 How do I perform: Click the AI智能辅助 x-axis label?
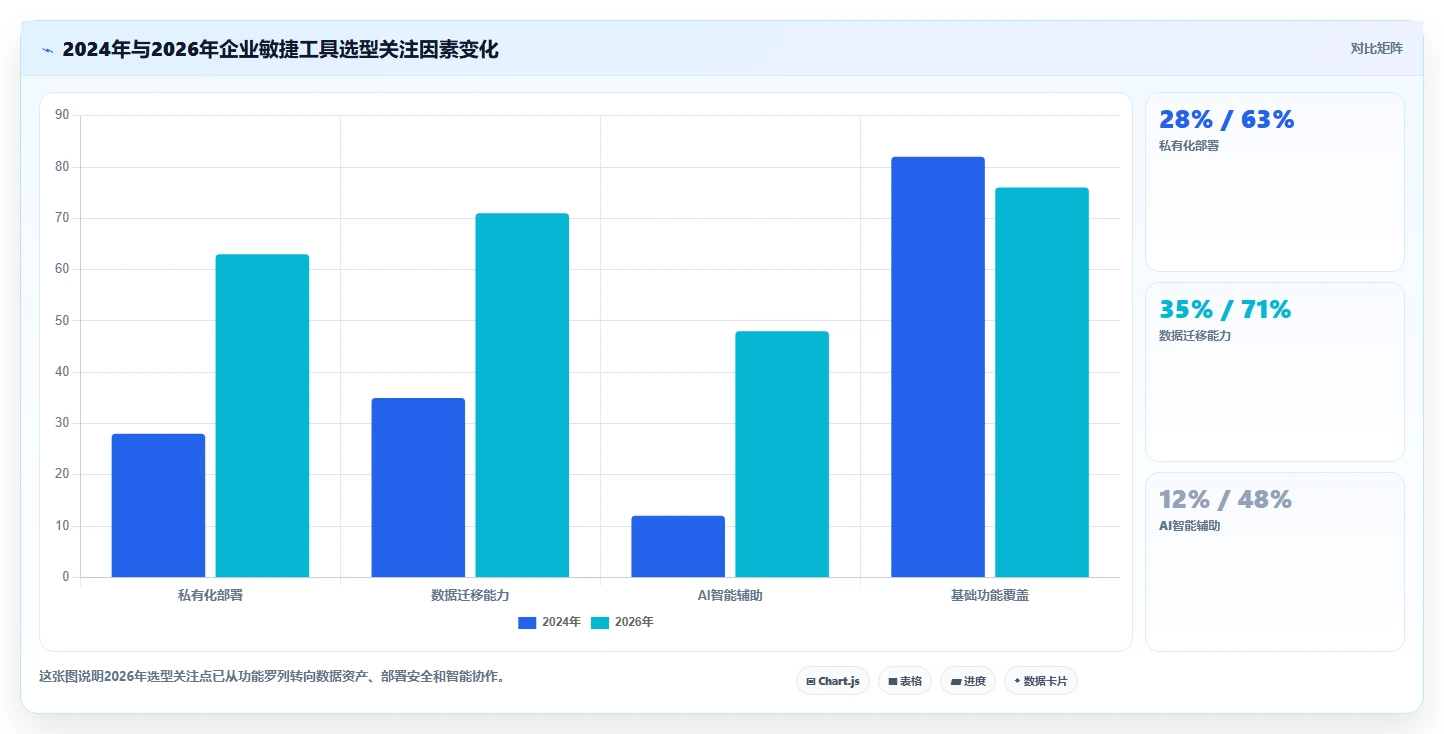[x=730, y=595]
